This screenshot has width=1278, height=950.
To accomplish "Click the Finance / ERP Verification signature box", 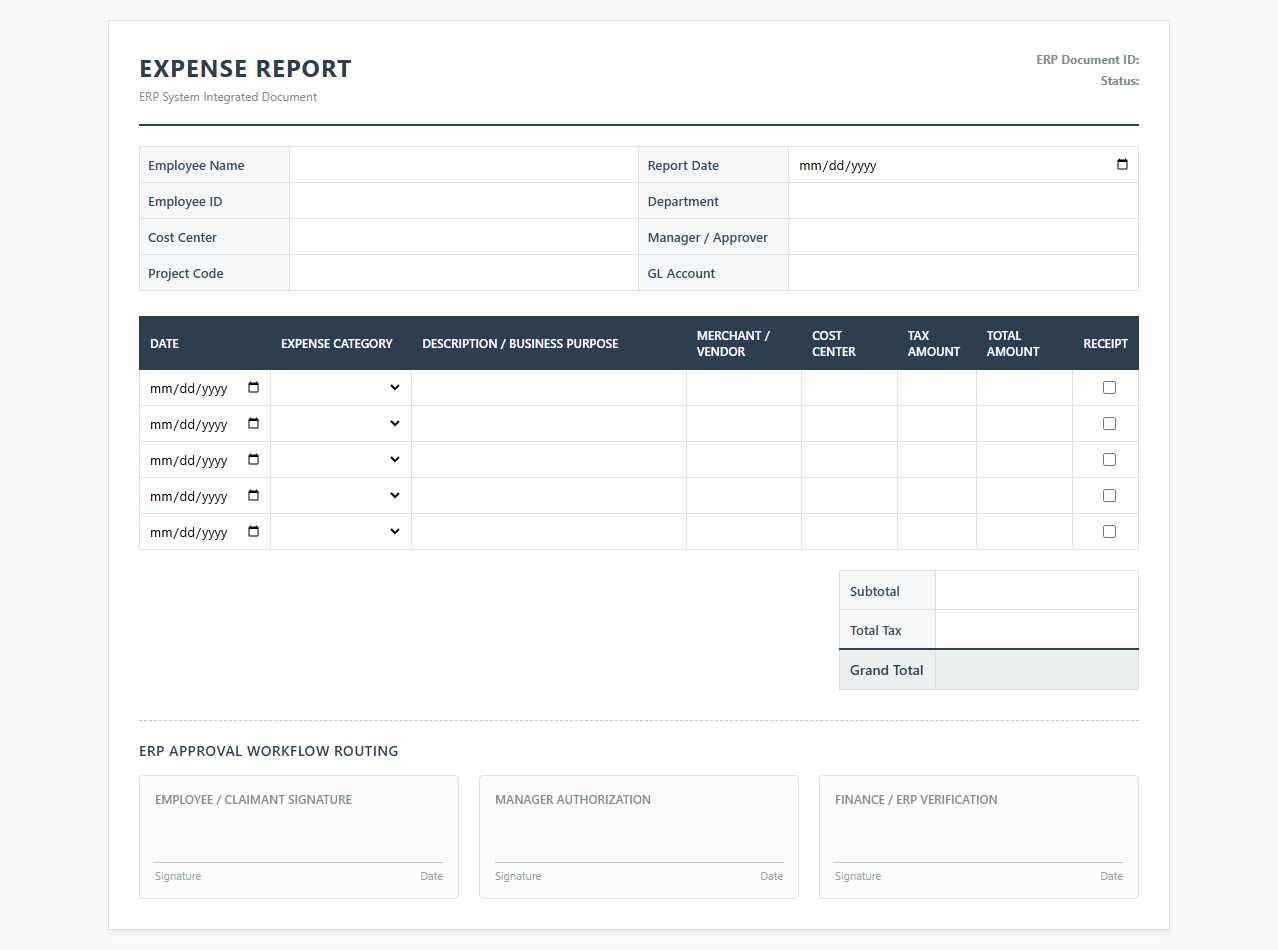I will [x=979, y=837].
